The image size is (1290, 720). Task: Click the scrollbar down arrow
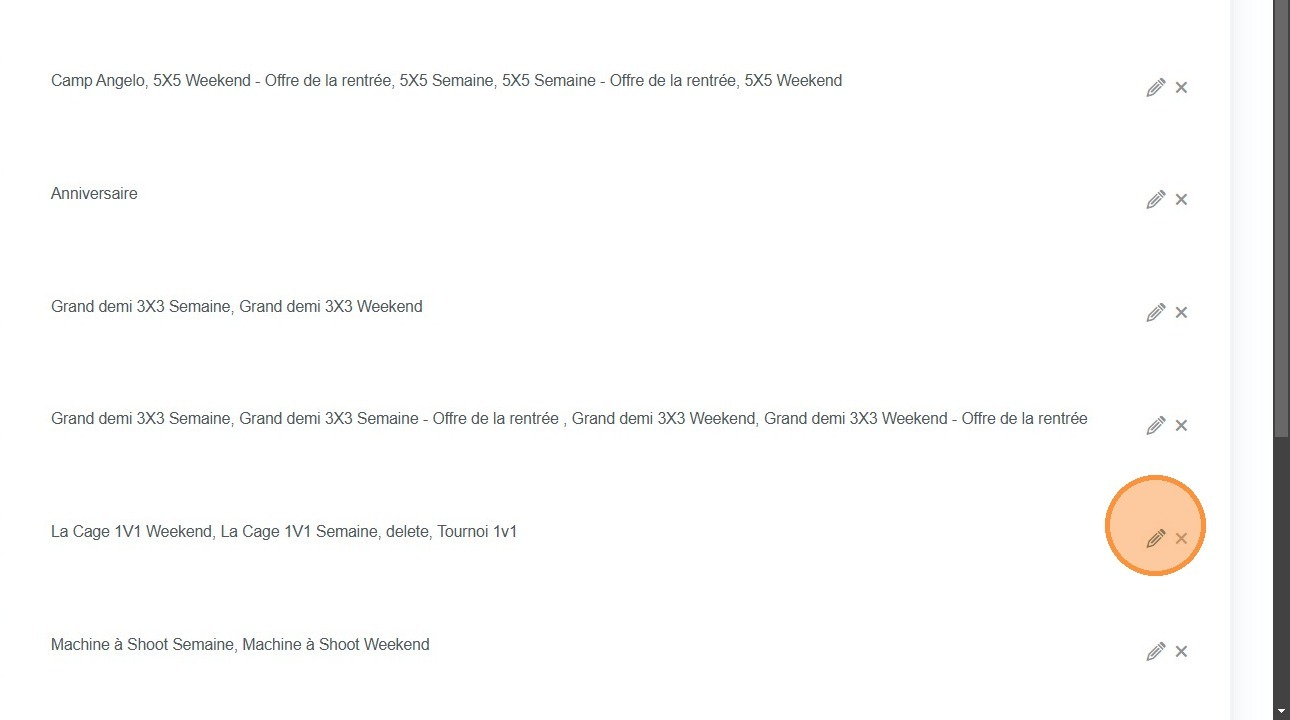[1281, 711]
